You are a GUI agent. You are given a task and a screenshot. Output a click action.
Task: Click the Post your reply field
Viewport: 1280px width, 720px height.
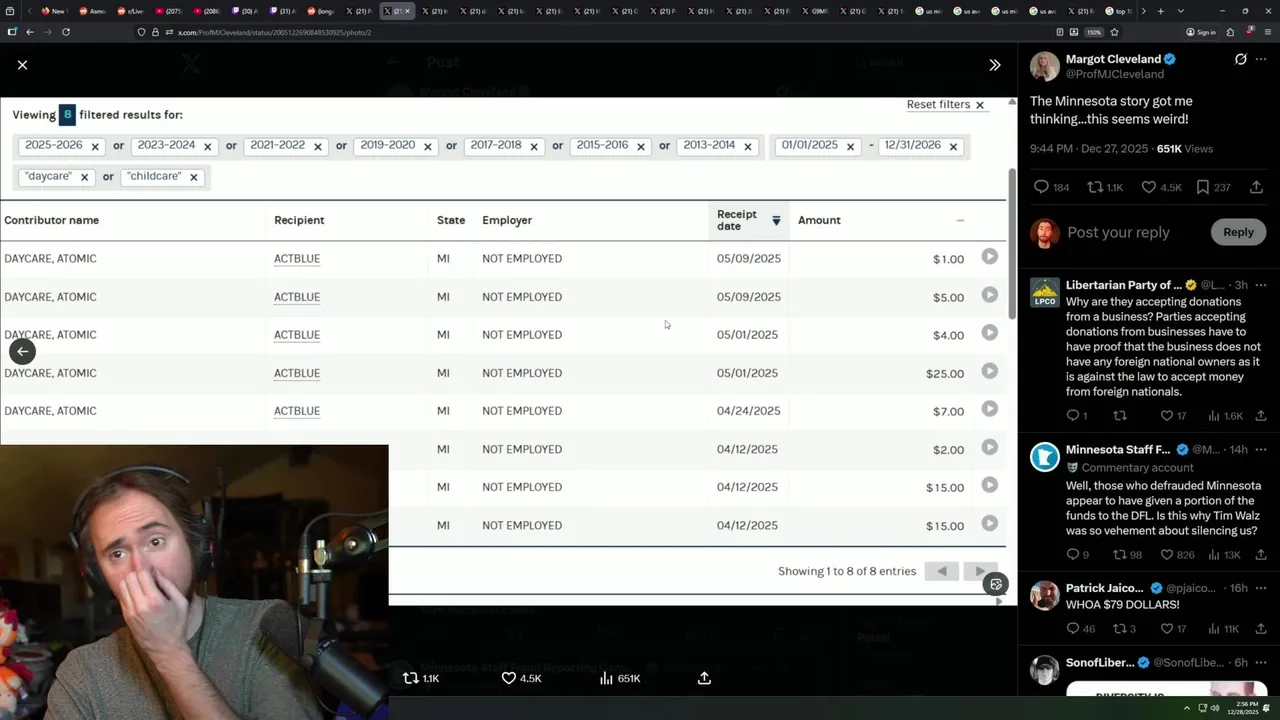point(1118,232)
